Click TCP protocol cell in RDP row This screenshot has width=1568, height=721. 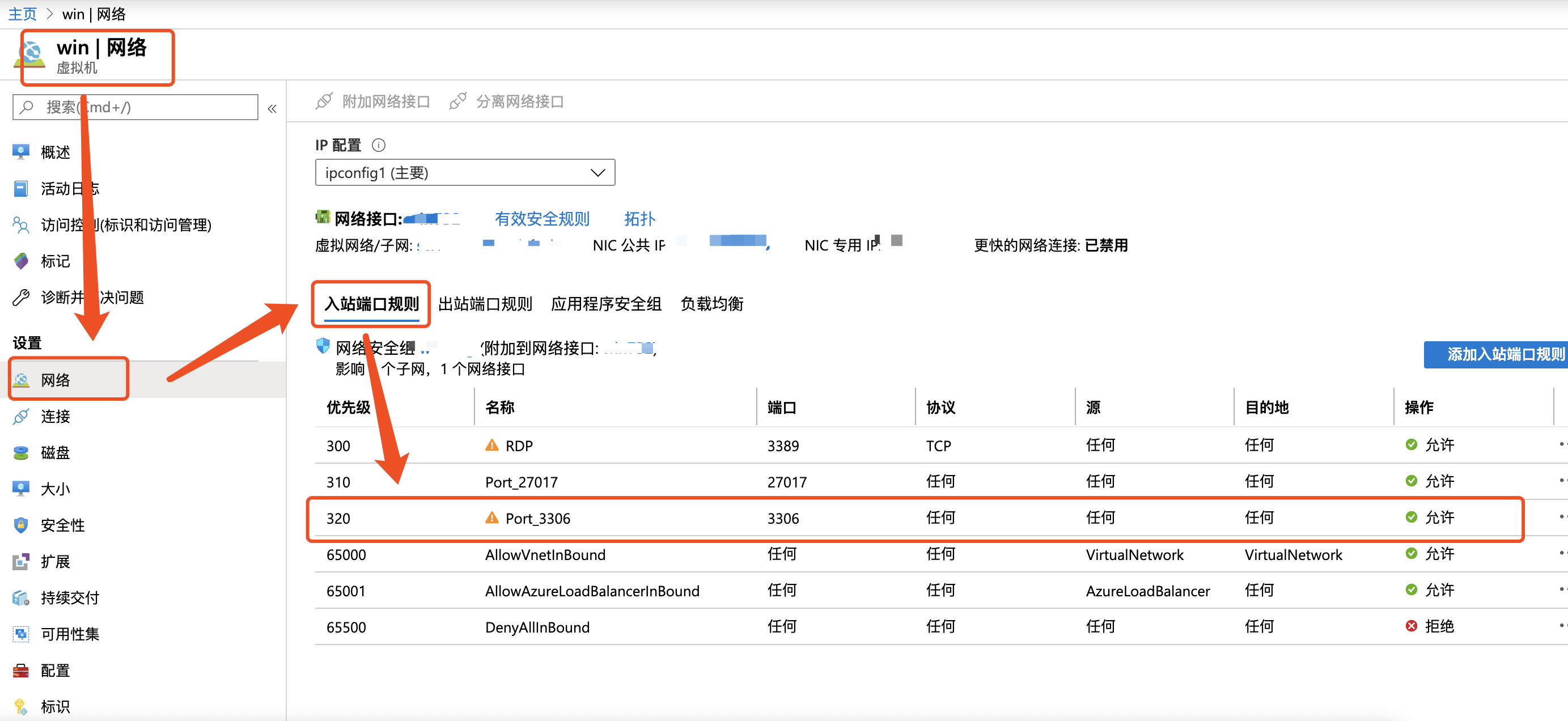[x=938, y=446]
